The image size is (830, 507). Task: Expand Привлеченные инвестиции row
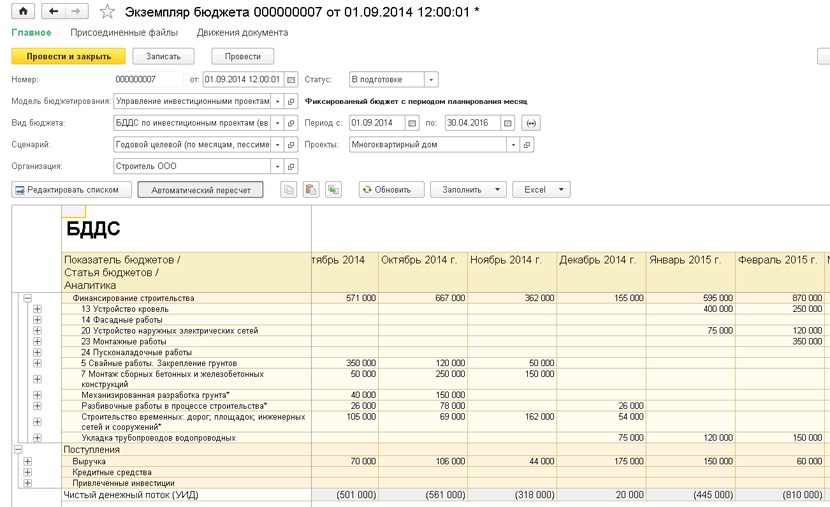(28, 483)
